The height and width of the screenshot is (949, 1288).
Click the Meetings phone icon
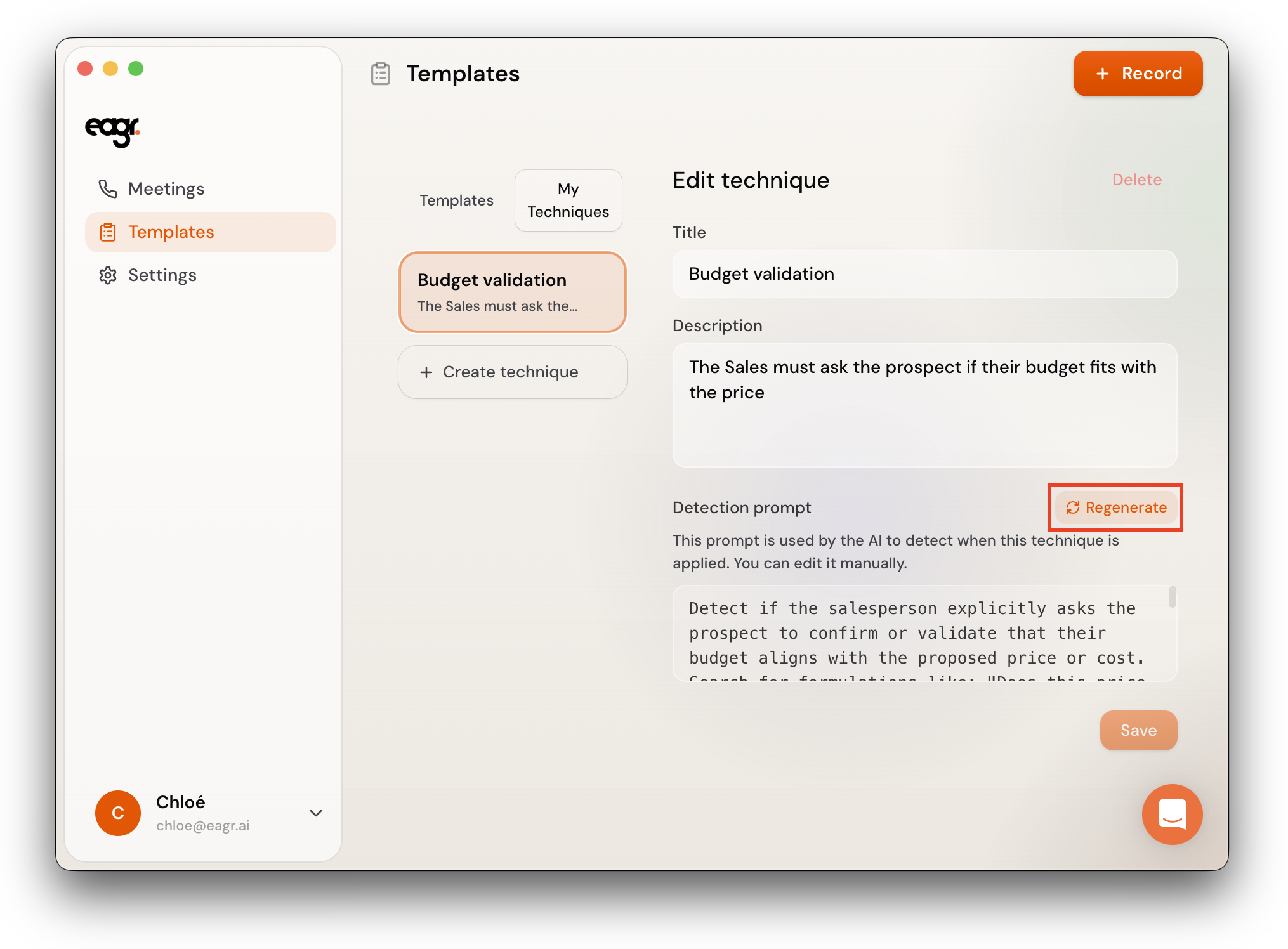point(107,189)
